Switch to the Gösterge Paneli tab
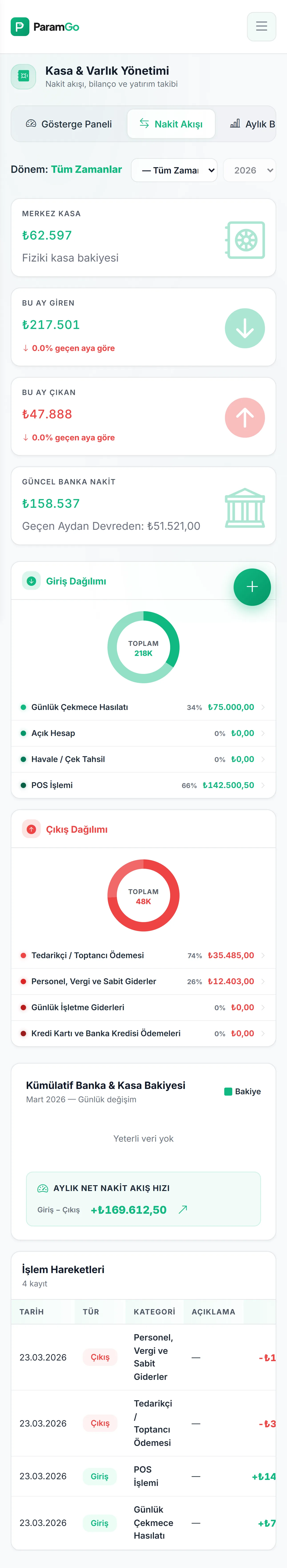The width and height of the screenshot is (287, 1568). tap(69, 124)
